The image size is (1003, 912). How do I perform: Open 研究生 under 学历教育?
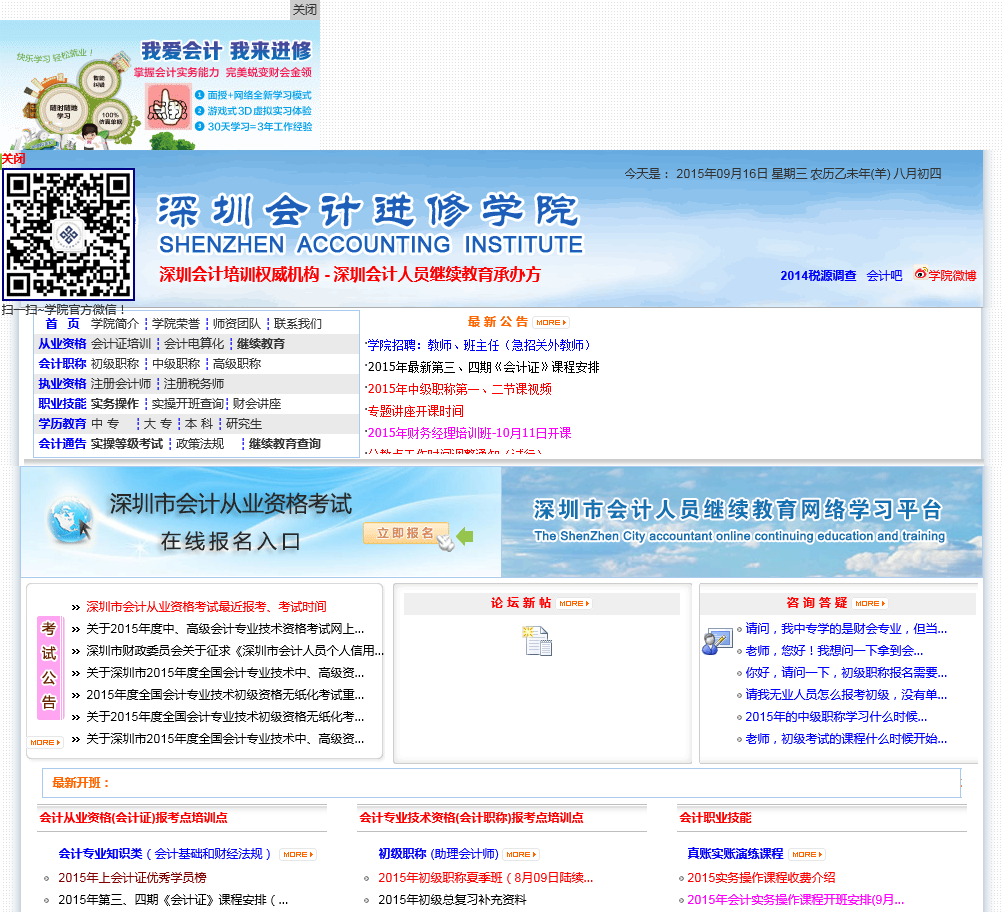click(244, 424)
